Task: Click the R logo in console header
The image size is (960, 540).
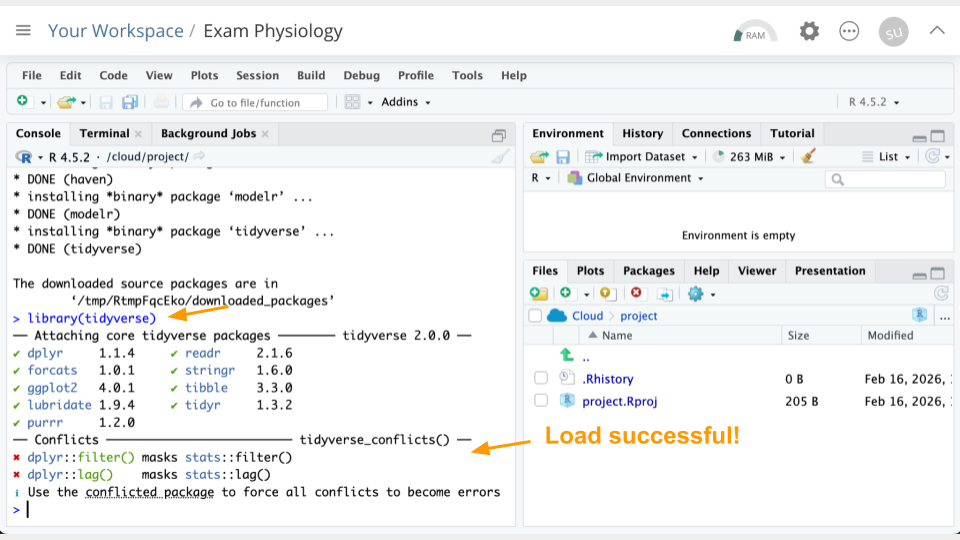Action: click(x=24, y=157)
